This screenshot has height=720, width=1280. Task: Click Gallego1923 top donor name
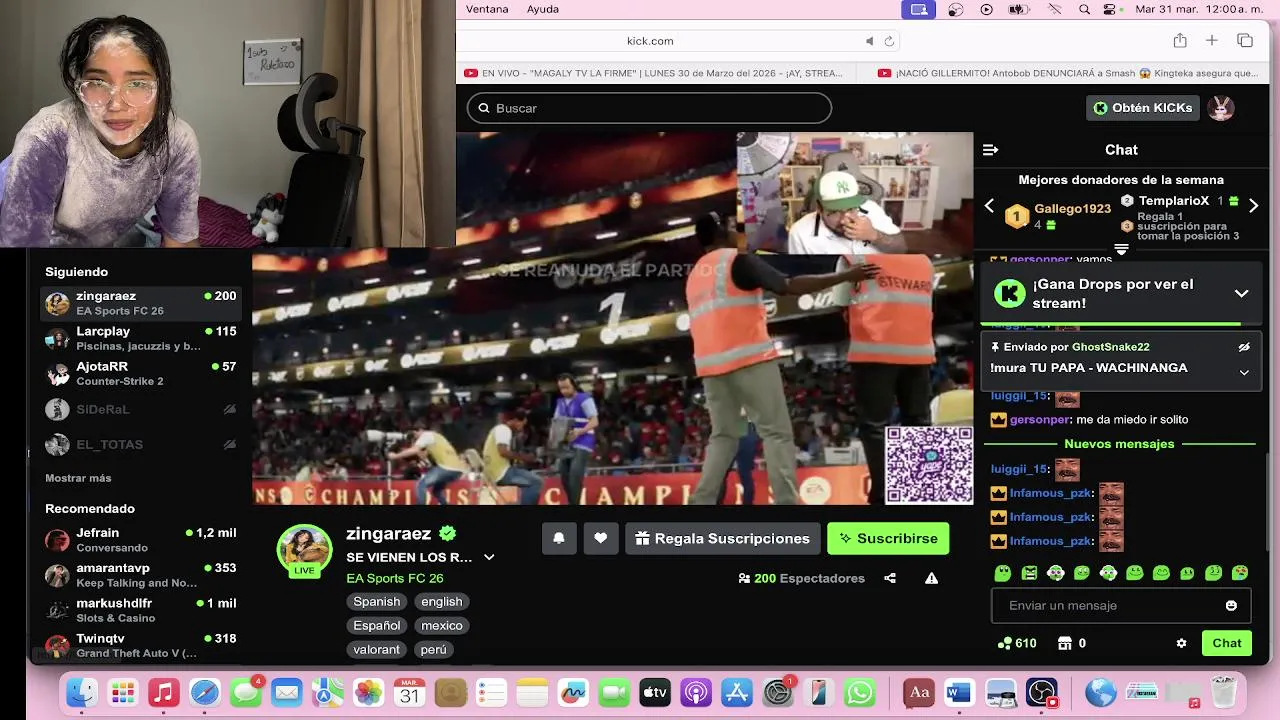[x=1072, y=209]
